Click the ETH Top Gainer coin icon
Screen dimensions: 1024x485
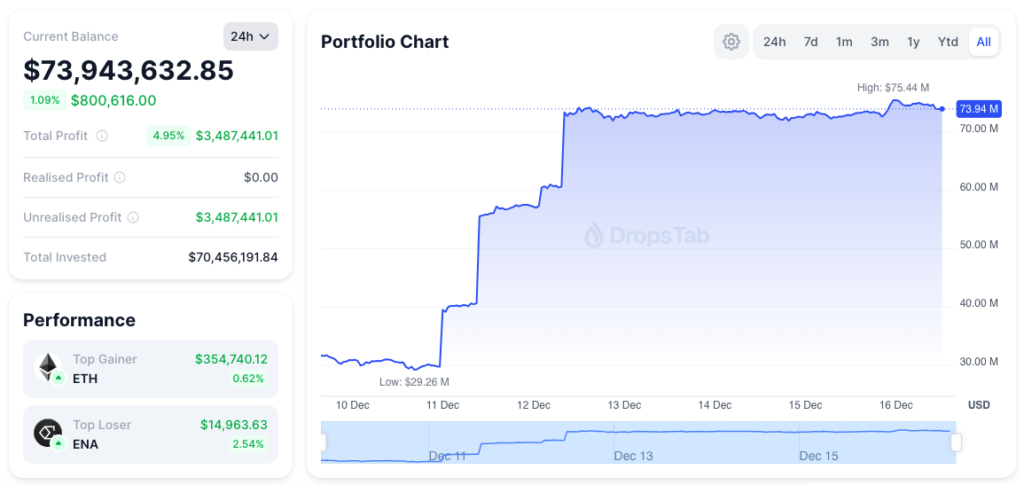click(48, 368)
